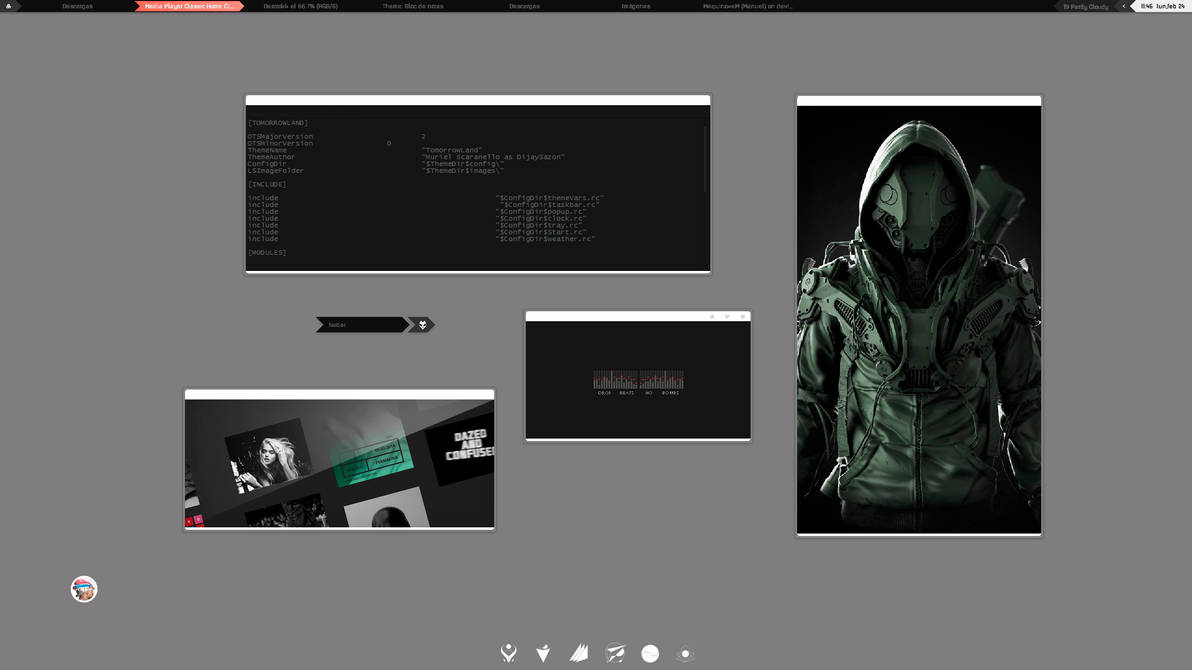Switch to Media Player Classic Home Cinema task
The width and height of the screenshot is (1192, 670).
click(x=189, y=6)
